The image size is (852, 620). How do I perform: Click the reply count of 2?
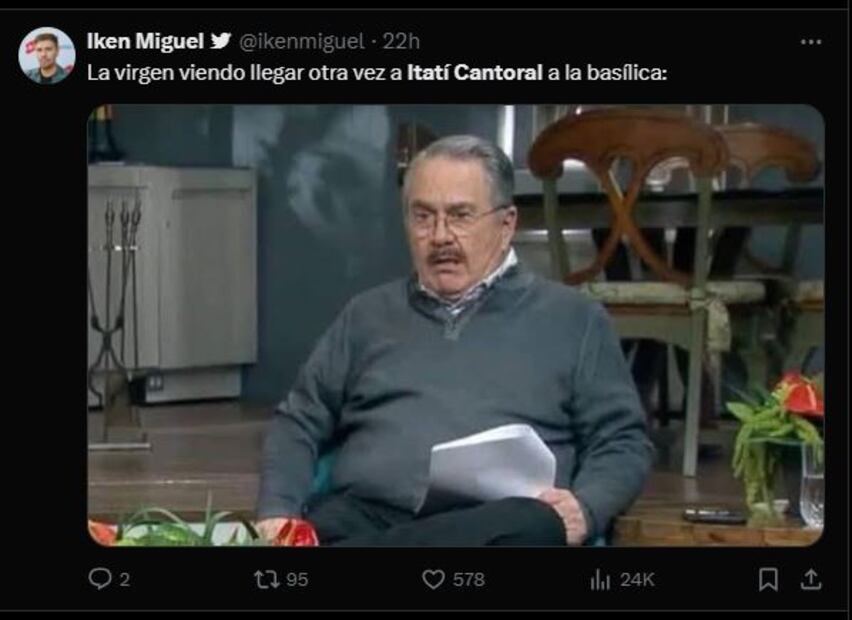pyautogui.click(x=124, y=580)
